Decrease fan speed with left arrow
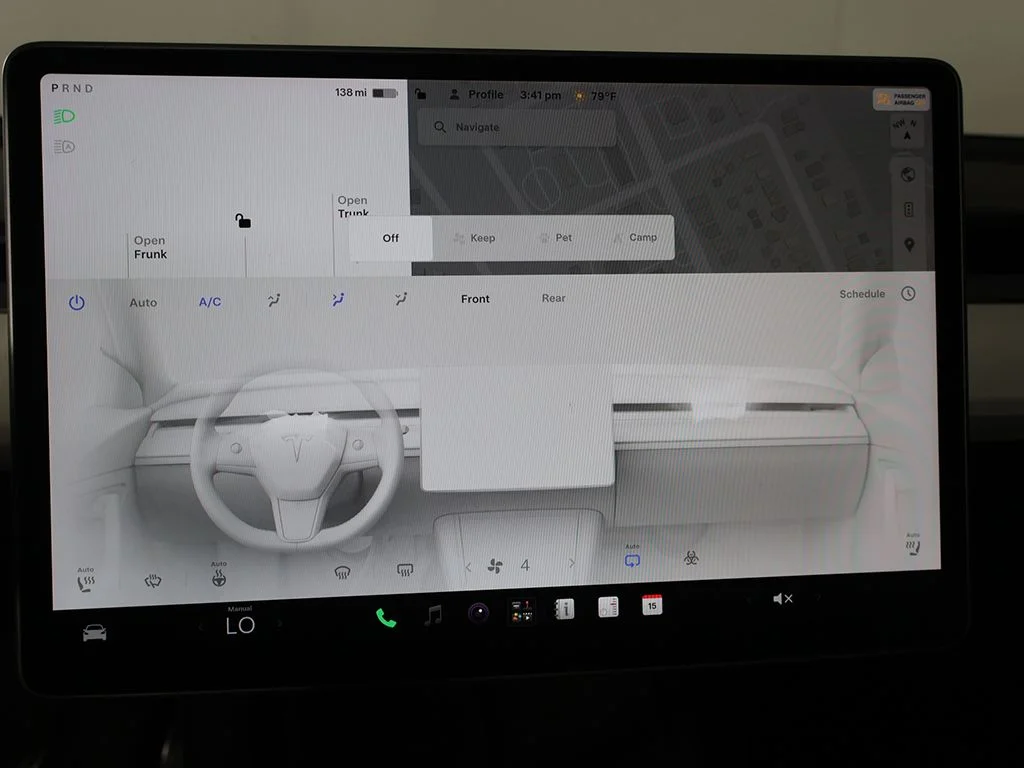 tap(468, 567)
